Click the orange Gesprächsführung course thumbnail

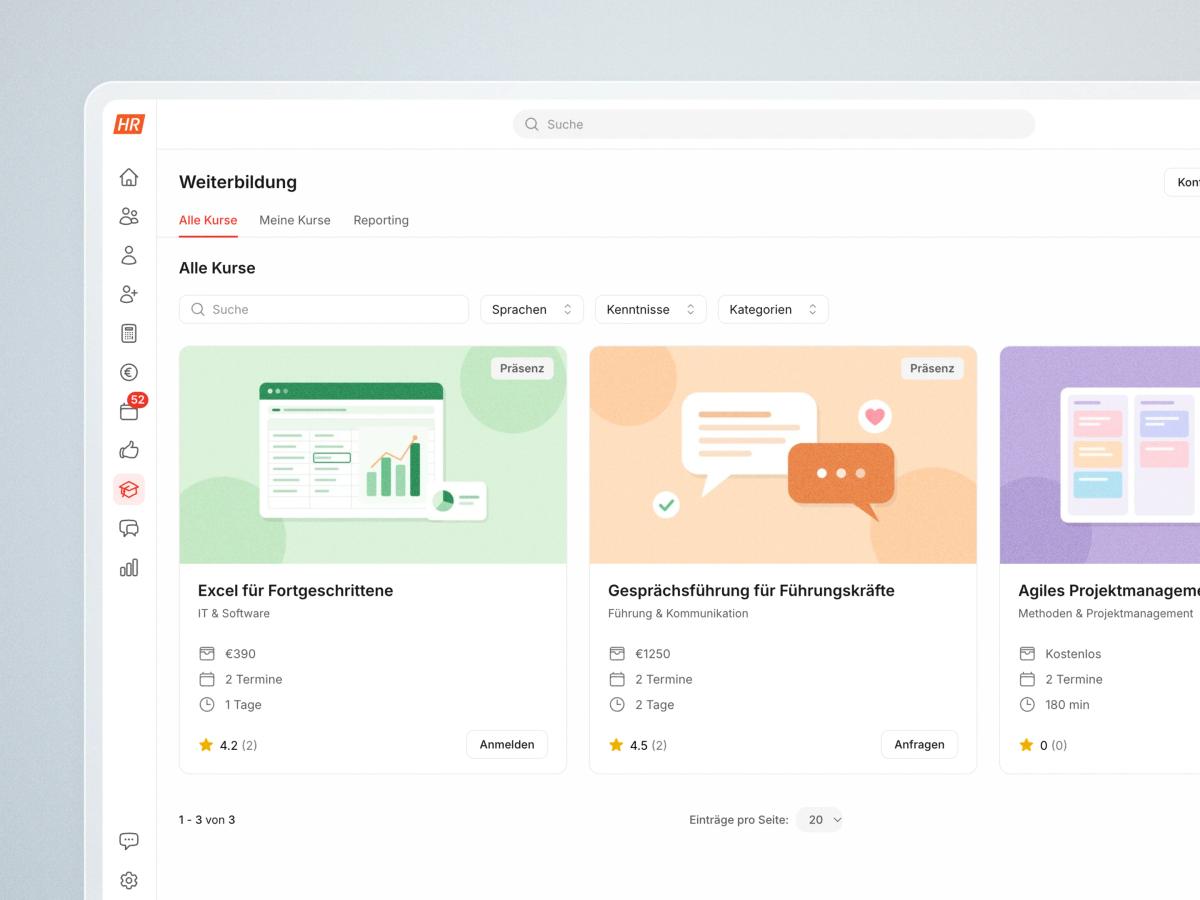[783, 455]
